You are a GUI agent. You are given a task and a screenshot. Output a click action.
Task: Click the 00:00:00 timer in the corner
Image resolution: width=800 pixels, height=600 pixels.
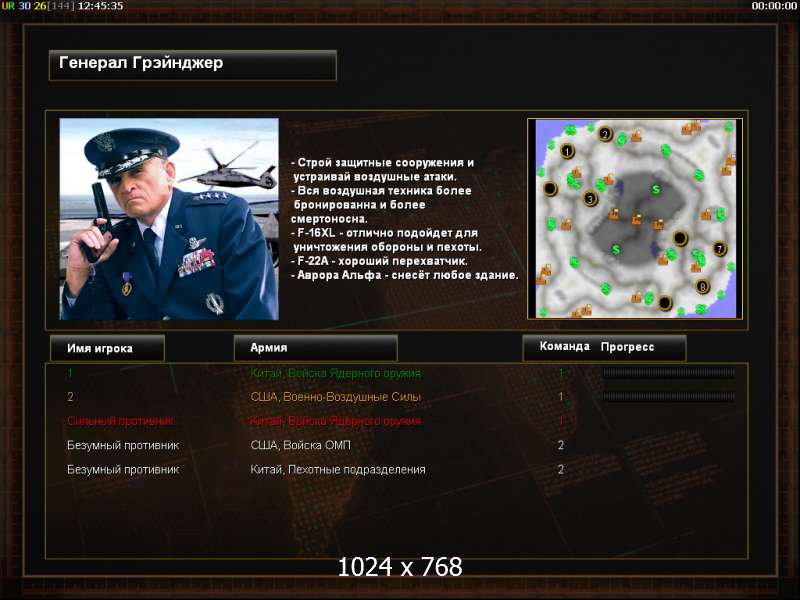(x=773, y=6)
